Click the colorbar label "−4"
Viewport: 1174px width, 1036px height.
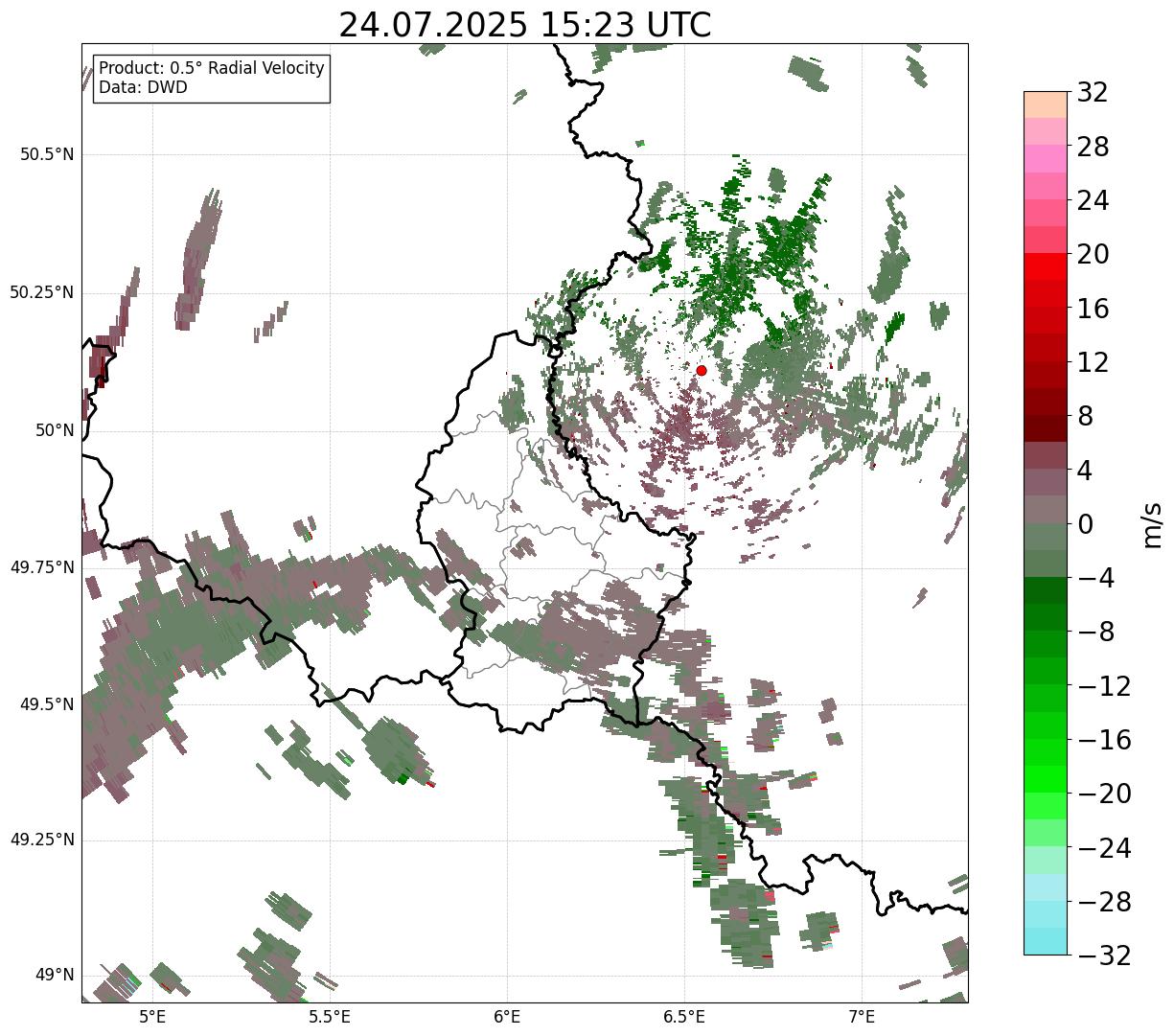tap(1095, 579)
